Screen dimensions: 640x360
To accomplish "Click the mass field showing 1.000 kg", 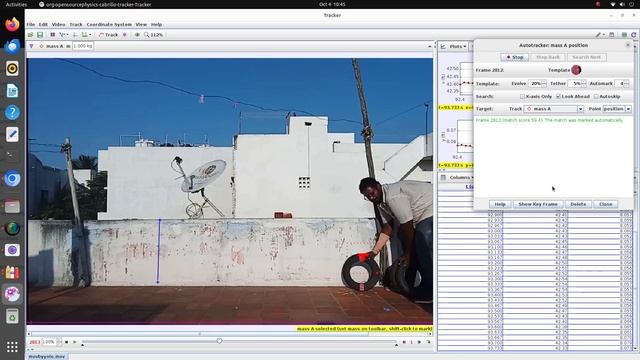I will pos(83,46).
